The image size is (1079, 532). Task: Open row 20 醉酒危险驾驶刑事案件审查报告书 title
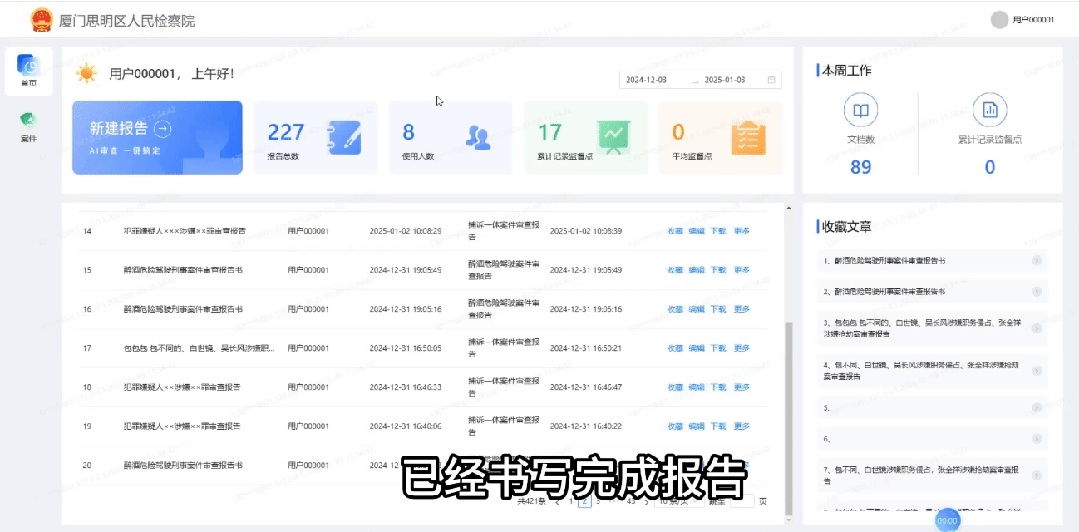pyautogui.click(x=183, y=465)
